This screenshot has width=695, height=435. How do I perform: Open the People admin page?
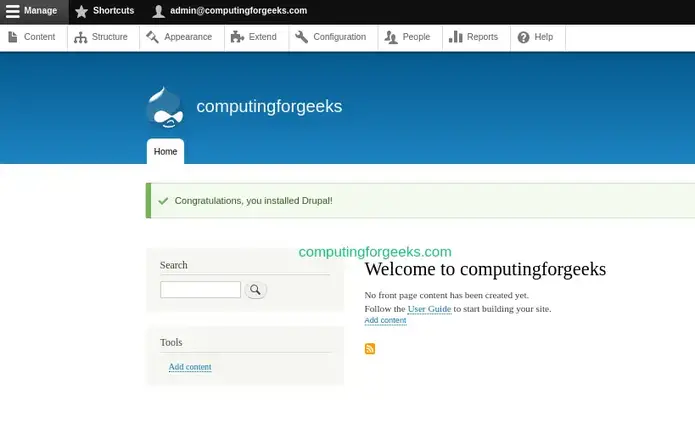[x=410, y=38]
